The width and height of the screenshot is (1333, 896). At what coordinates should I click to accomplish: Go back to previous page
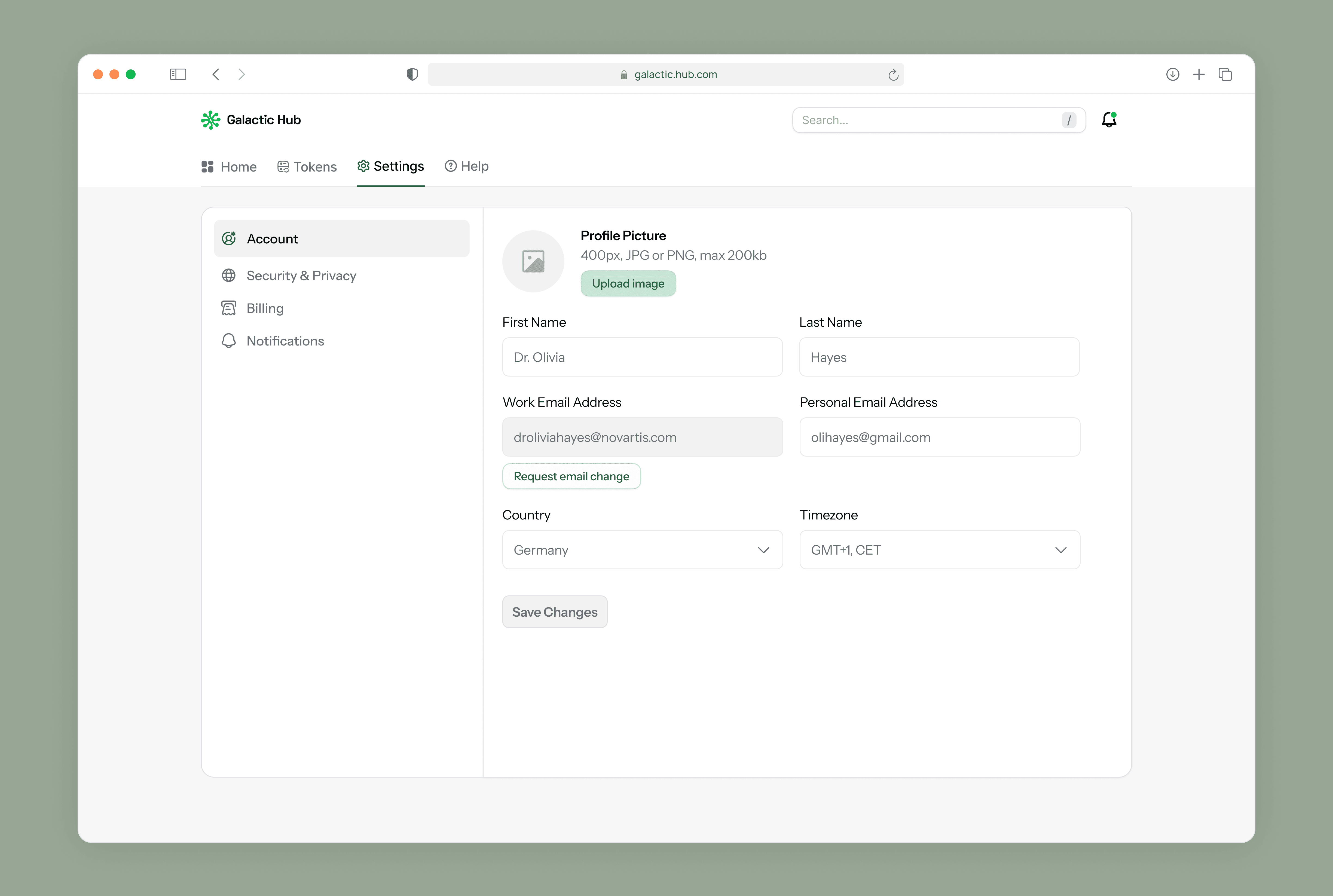216,74
